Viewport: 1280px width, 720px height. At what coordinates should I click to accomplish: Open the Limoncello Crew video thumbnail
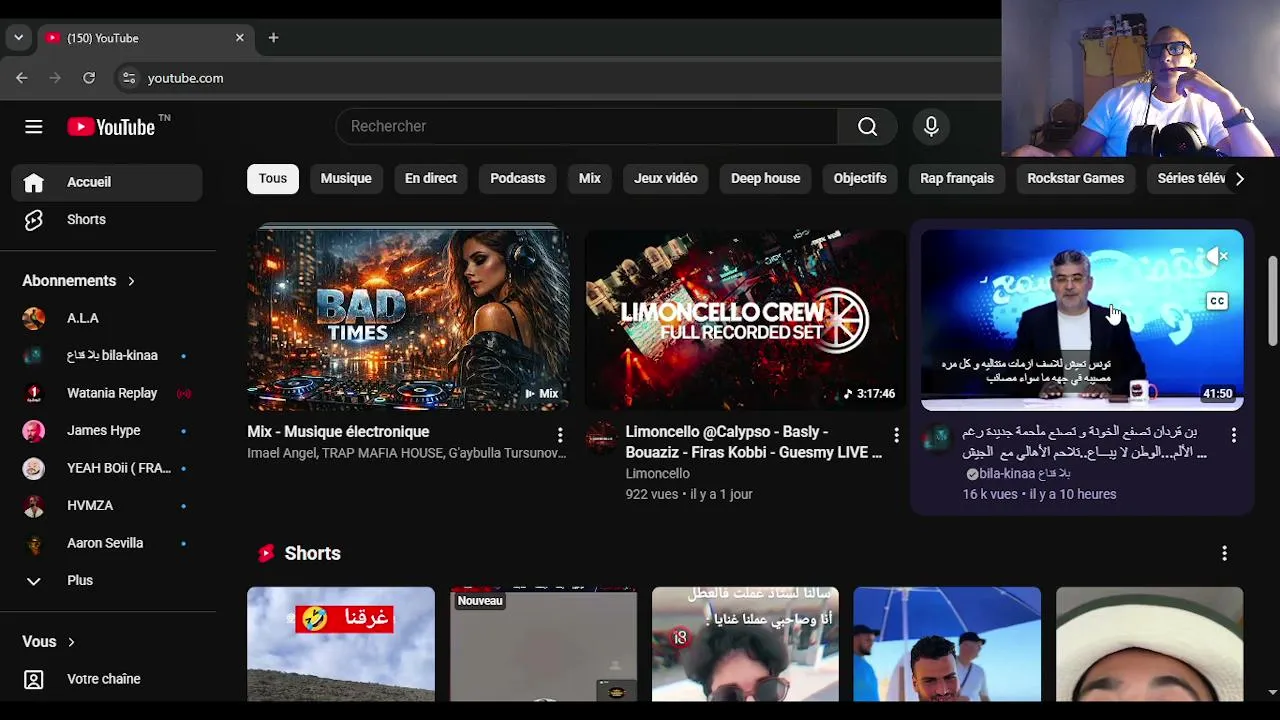[746, 320]
